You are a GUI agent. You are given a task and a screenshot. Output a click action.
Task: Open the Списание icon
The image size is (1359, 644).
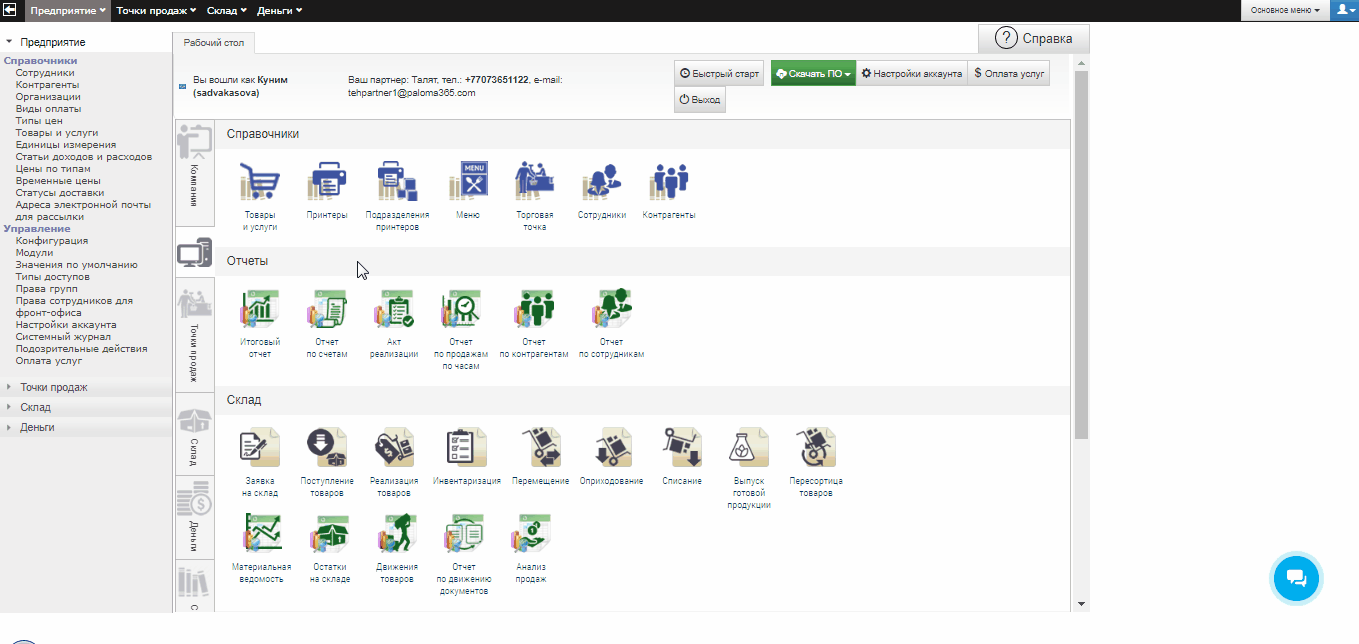pyautogui.click(x=681, y=449)
